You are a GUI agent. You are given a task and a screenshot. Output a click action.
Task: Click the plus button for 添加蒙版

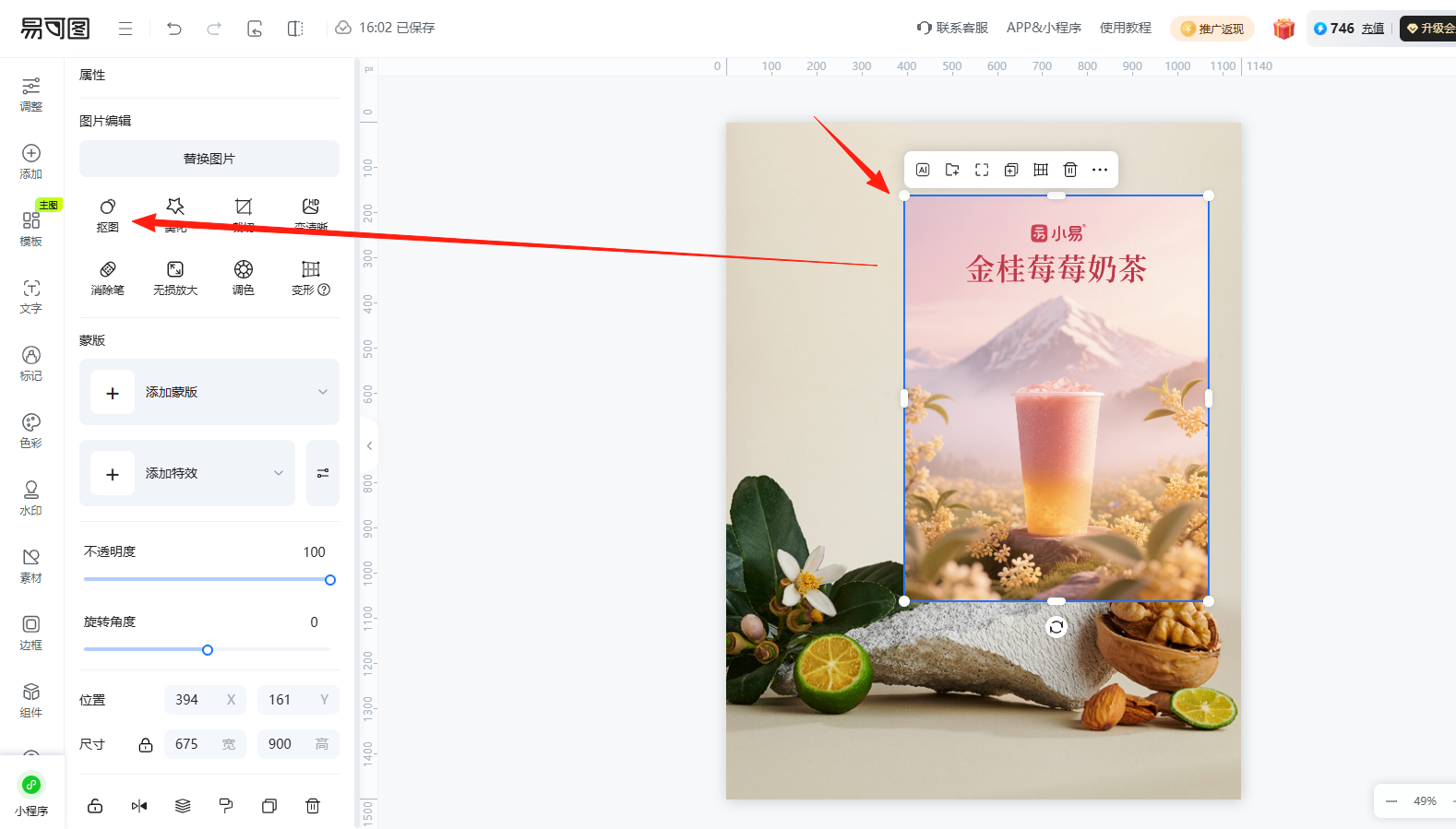click(113, 393)
